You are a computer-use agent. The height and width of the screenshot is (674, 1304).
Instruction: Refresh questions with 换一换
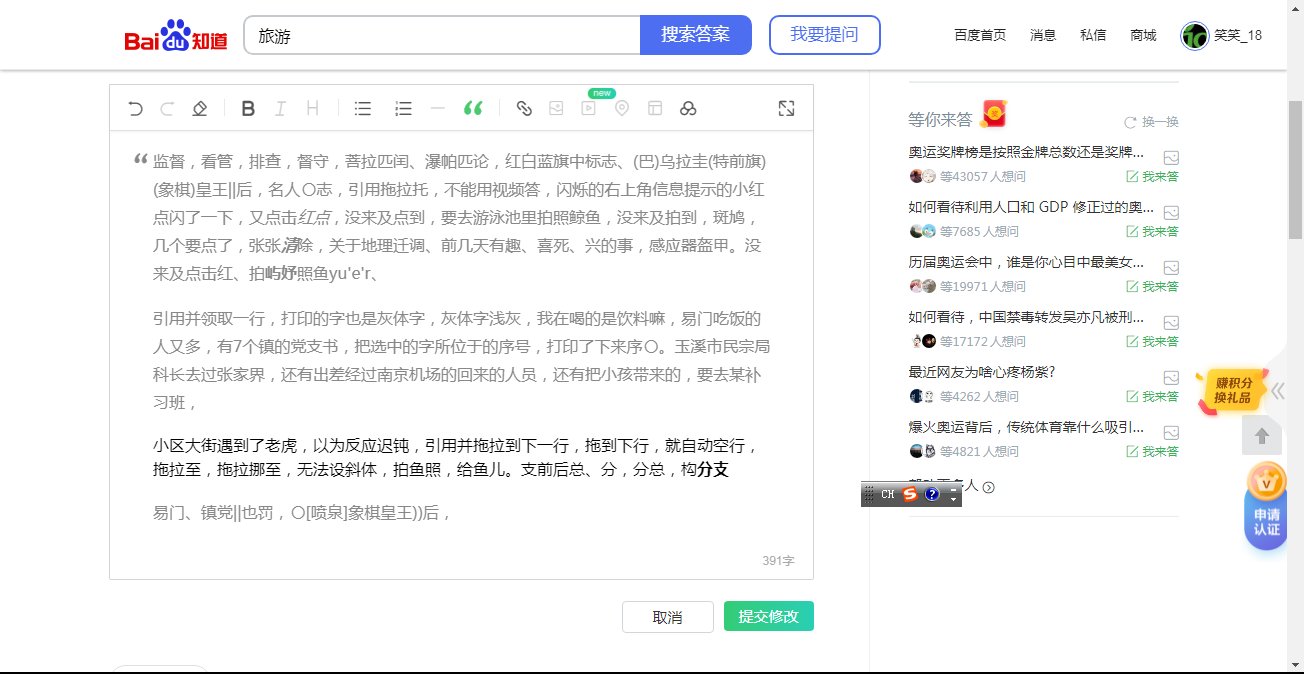tap(1161, 121)
